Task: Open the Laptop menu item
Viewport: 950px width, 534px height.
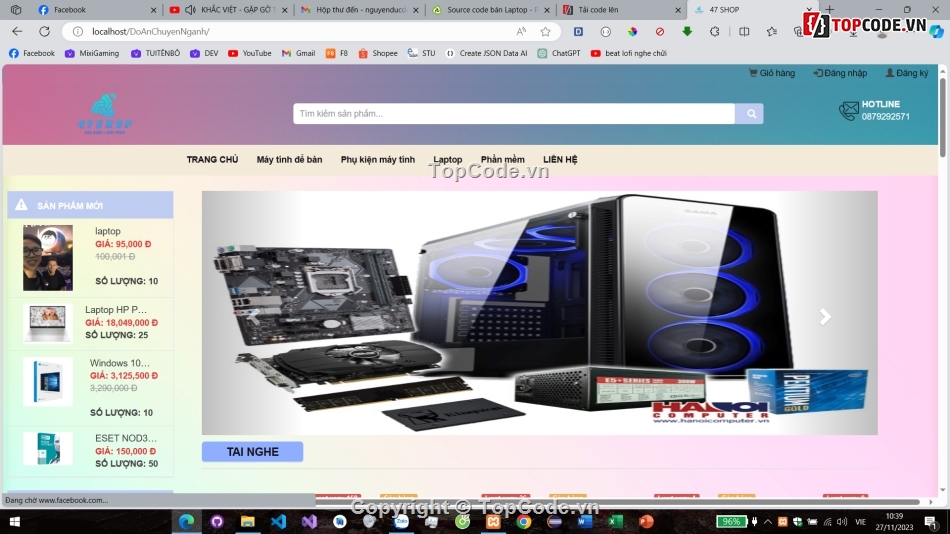Action: point(447,159)
